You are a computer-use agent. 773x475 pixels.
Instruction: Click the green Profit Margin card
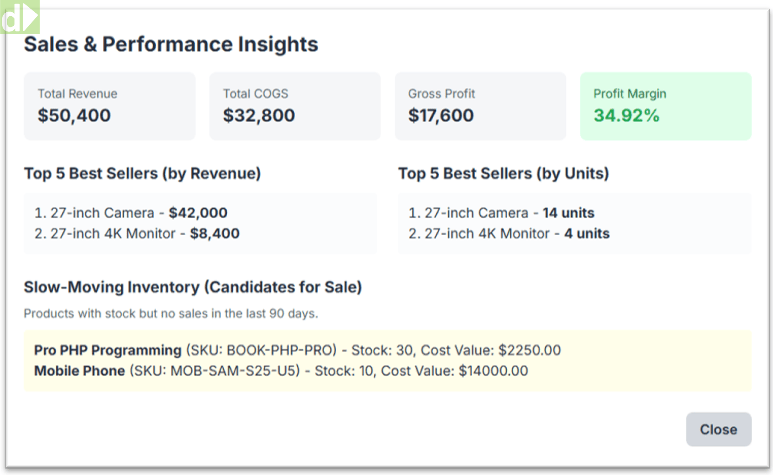tap(665, 106)
